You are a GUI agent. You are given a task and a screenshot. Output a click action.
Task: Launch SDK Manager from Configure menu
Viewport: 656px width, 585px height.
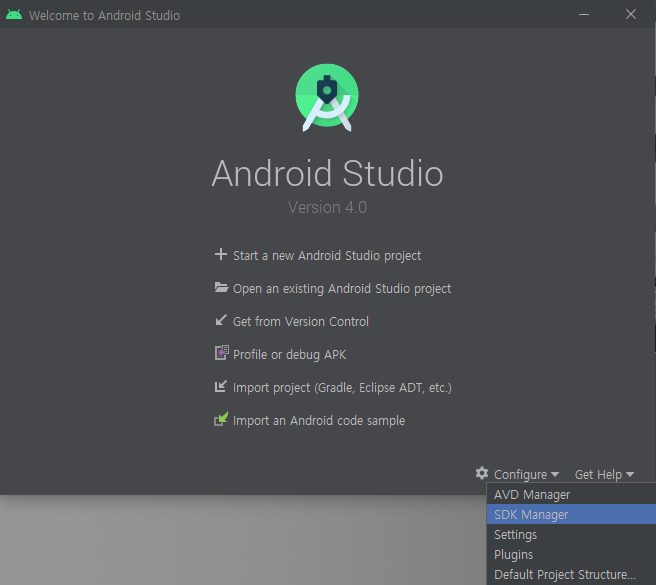click(571, 514)
